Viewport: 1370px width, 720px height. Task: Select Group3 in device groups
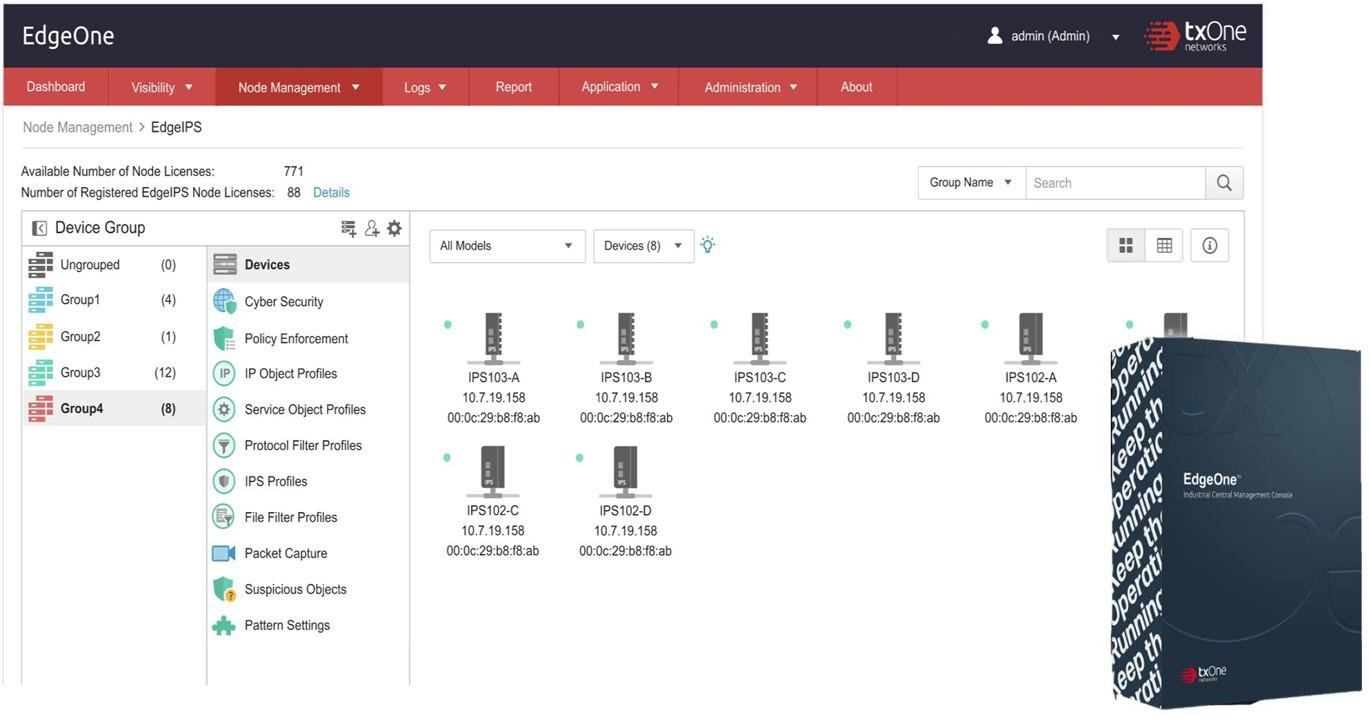80,372
